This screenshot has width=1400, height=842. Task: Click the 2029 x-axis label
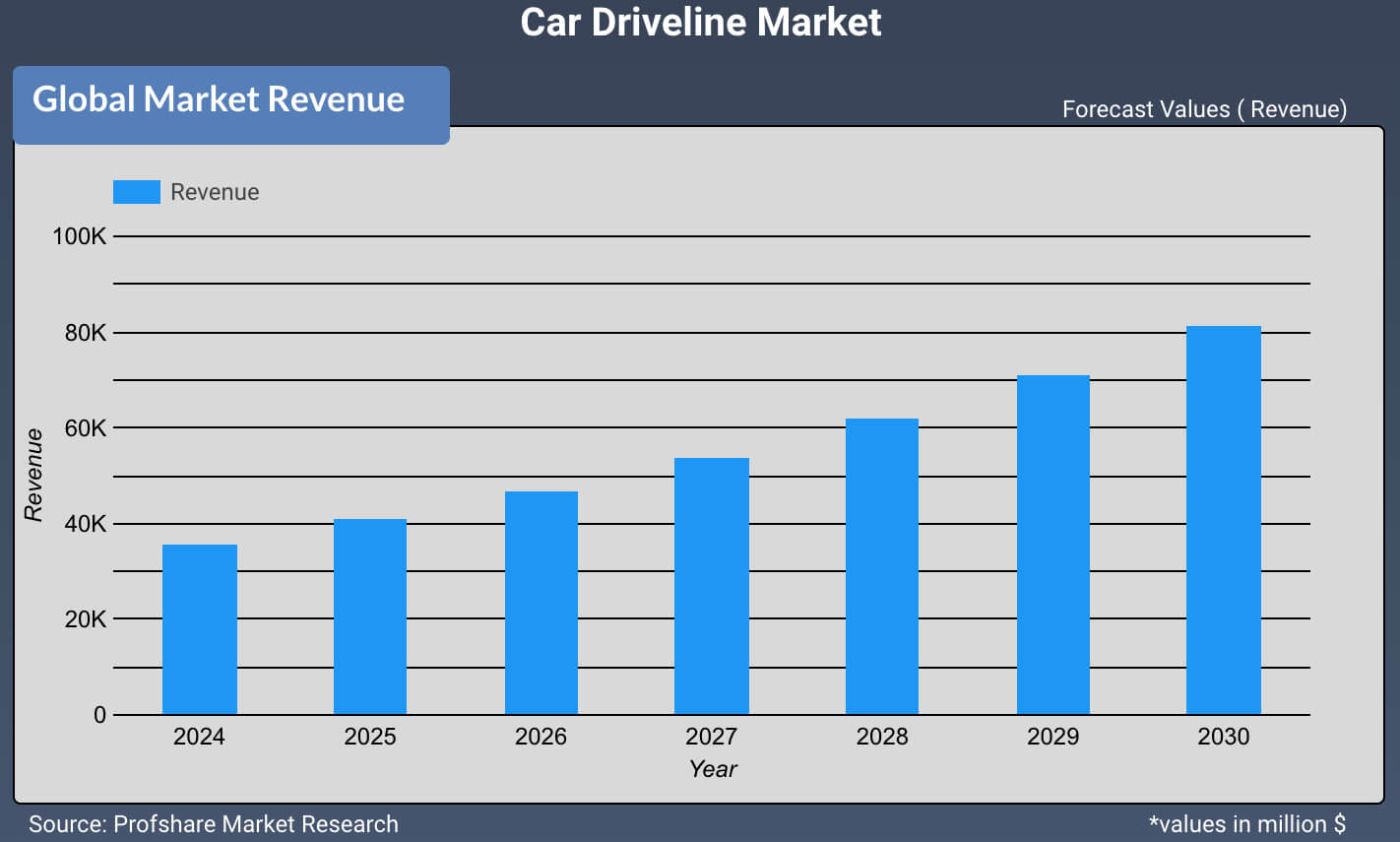tap(1052, 737)
